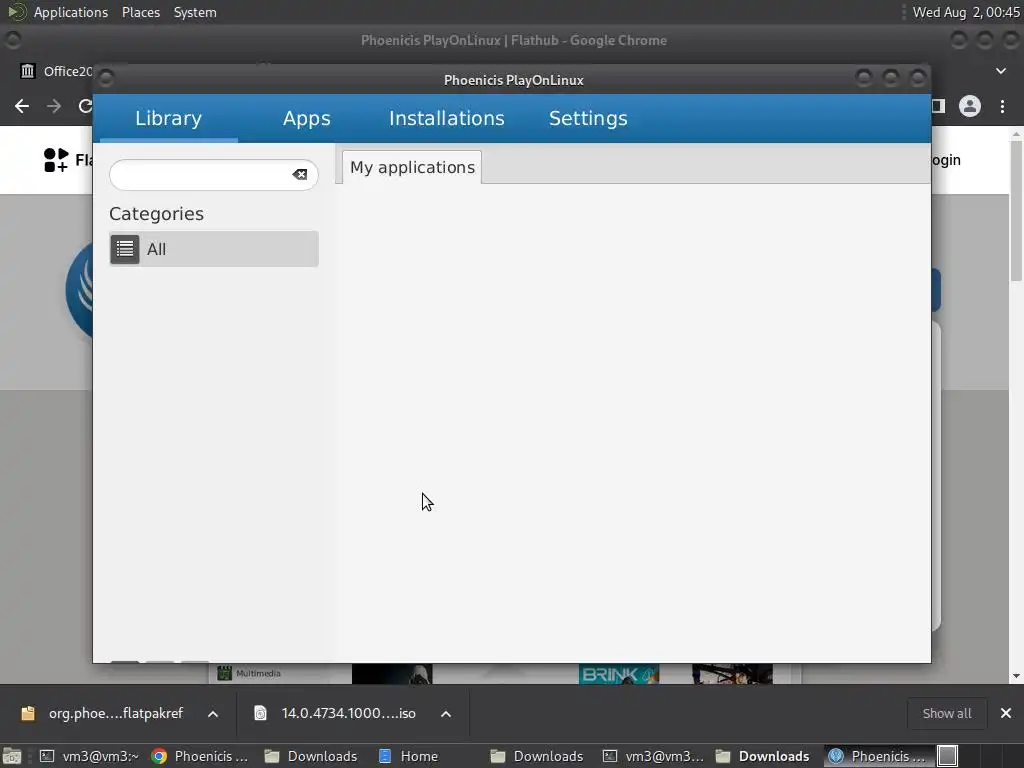The image size is (1024, 768).
Task: Open the 14.0.4734.1000 iso download
Action: pos(336,713)
